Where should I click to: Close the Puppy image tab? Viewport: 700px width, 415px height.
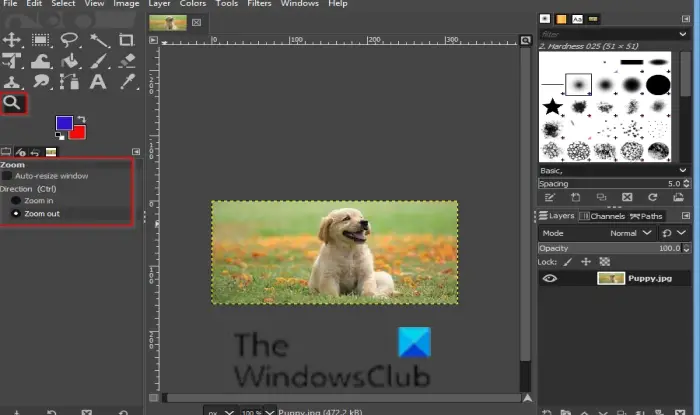[x=196, y=22]
